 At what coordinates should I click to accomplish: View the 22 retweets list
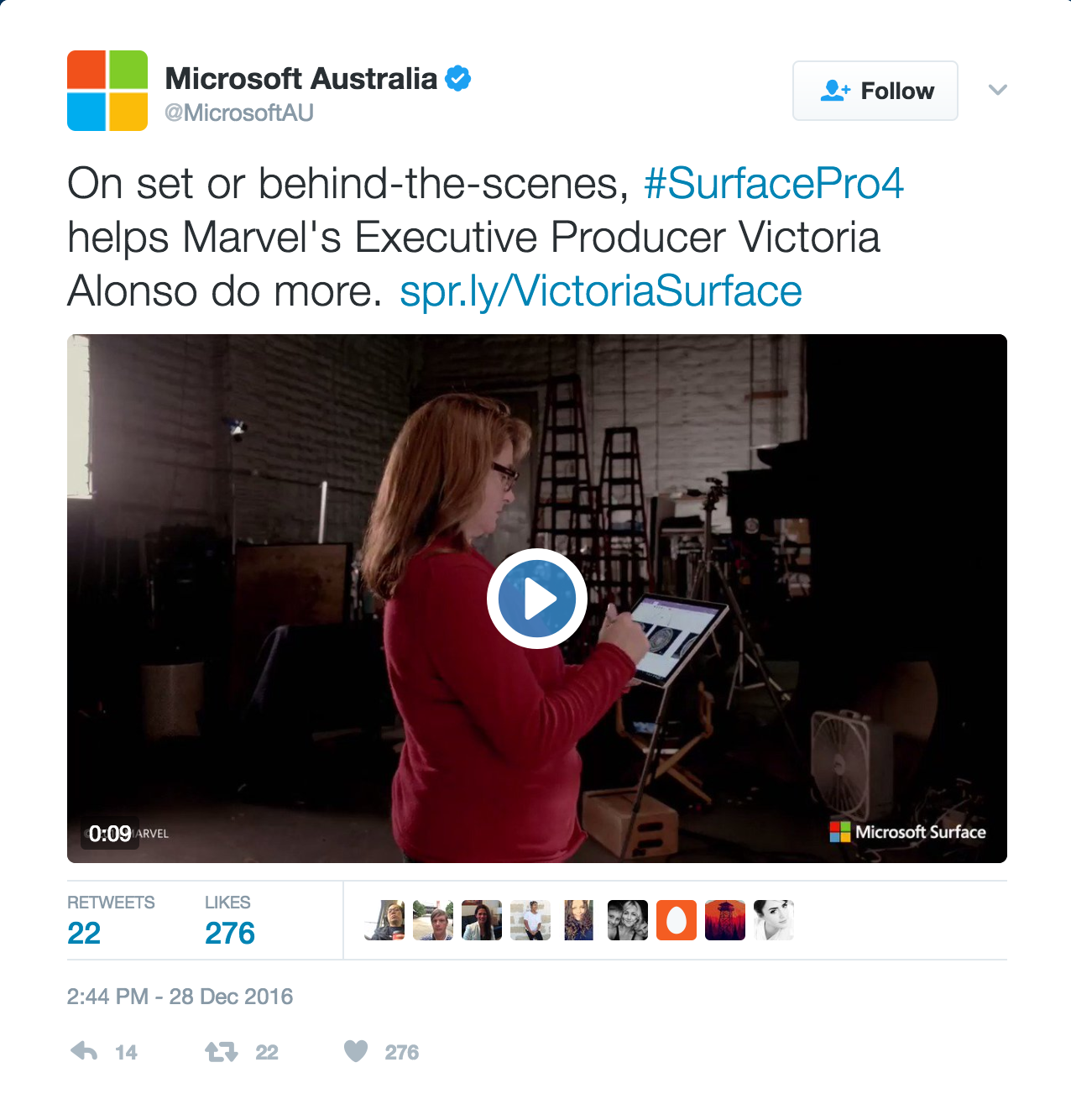pos(84,933)
